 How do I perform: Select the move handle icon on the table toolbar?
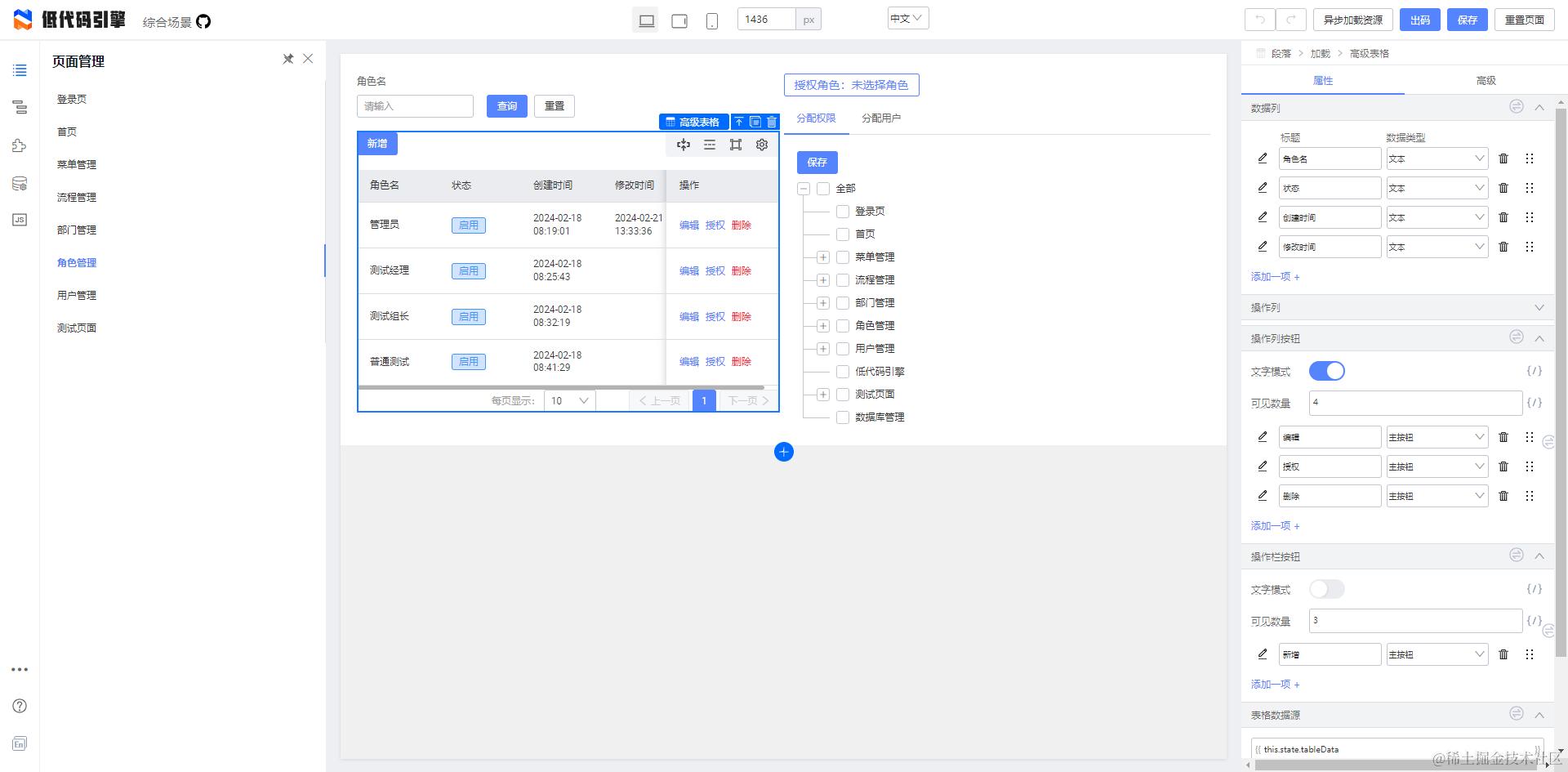click(x=684, y=145)
